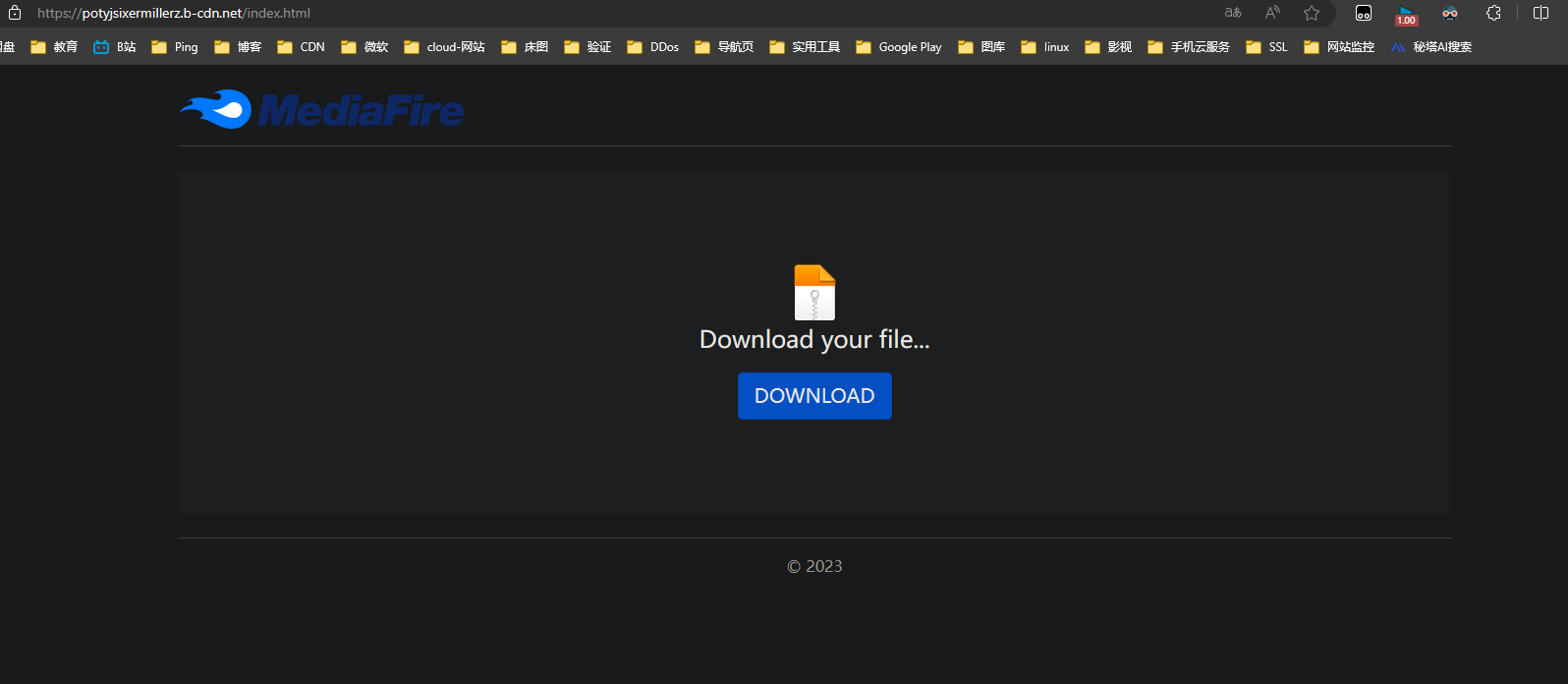Open the 教育 bookmark folder

coord(54,47)
